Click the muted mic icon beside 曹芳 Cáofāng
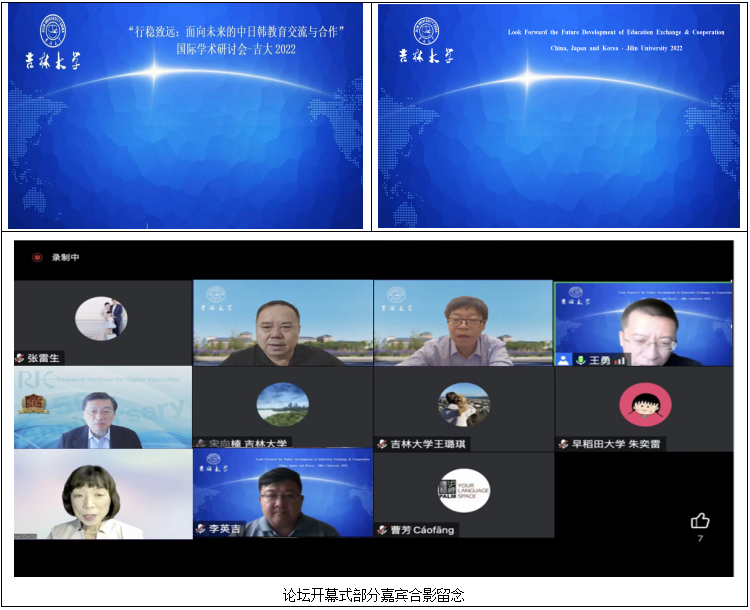The width and height of the screenshot is (750, 610). [382, 529]
